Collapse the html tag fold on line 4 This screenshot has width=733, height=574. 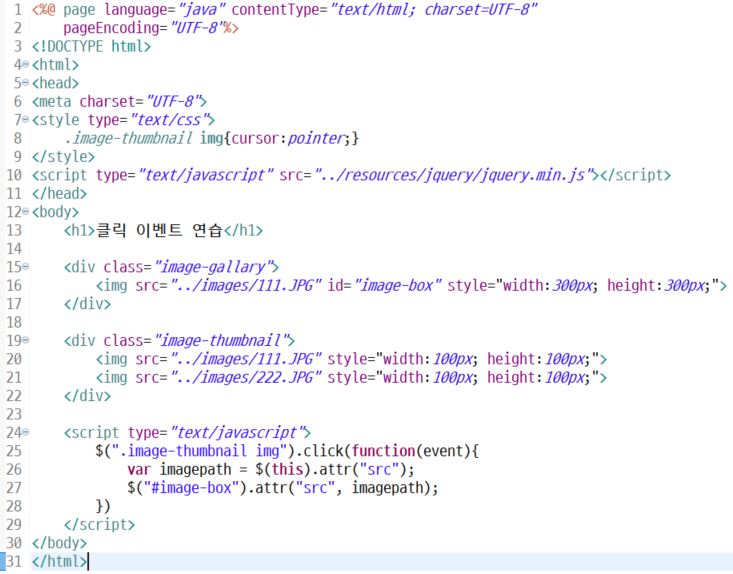26,65
